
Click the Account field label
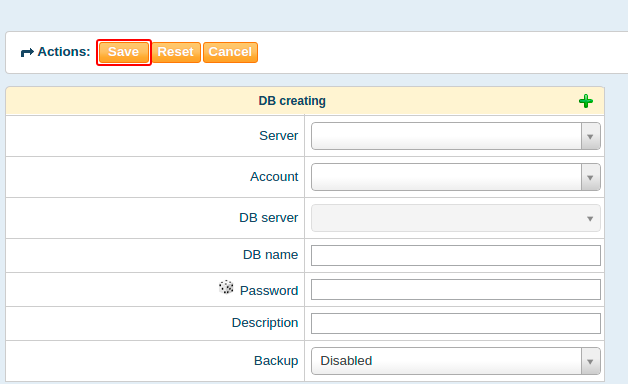tap(274, 177)
